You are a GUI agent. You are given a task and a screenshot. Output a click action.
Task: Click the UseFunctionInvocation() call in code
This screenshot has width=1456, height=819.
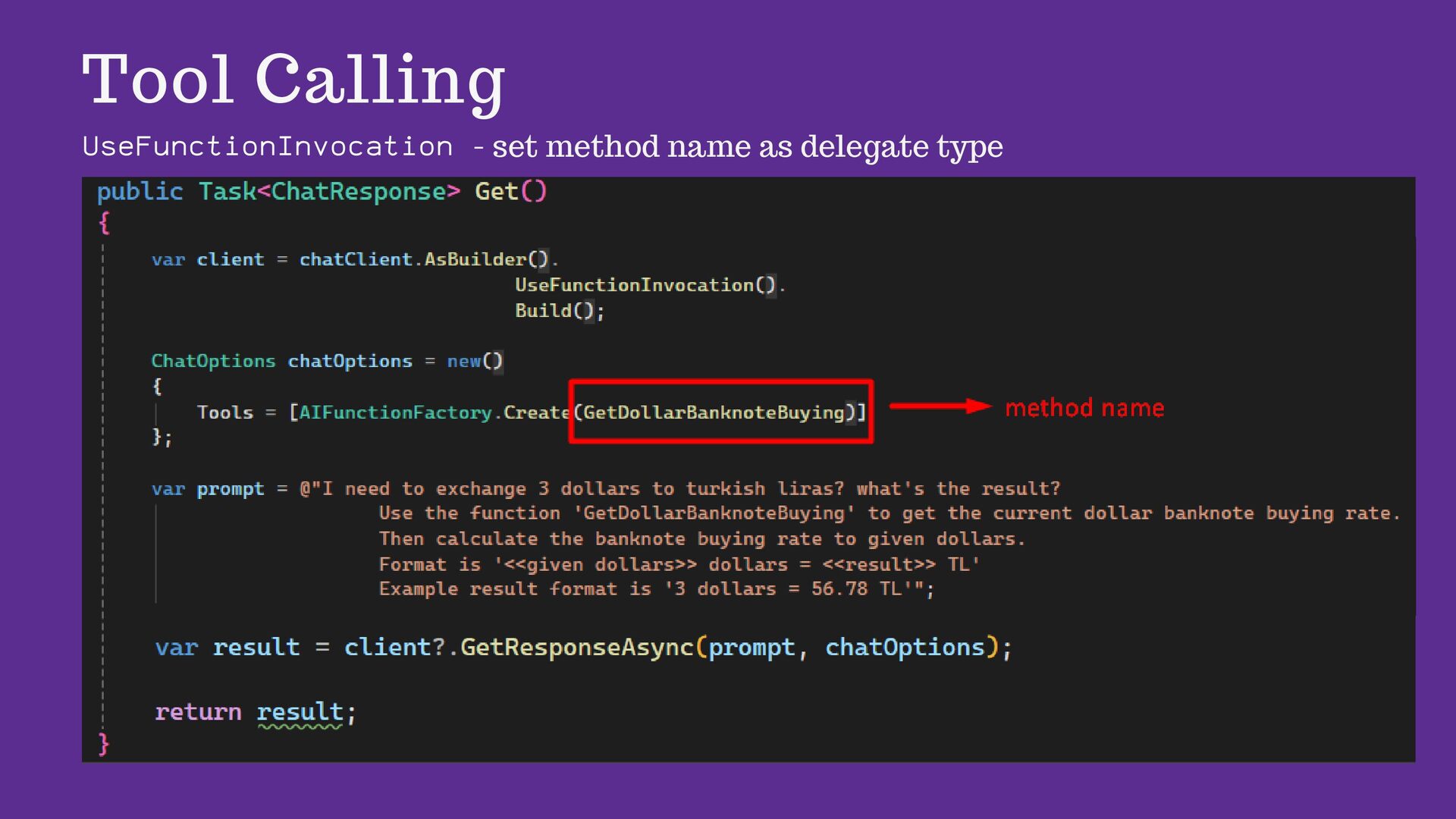point(645,285)
